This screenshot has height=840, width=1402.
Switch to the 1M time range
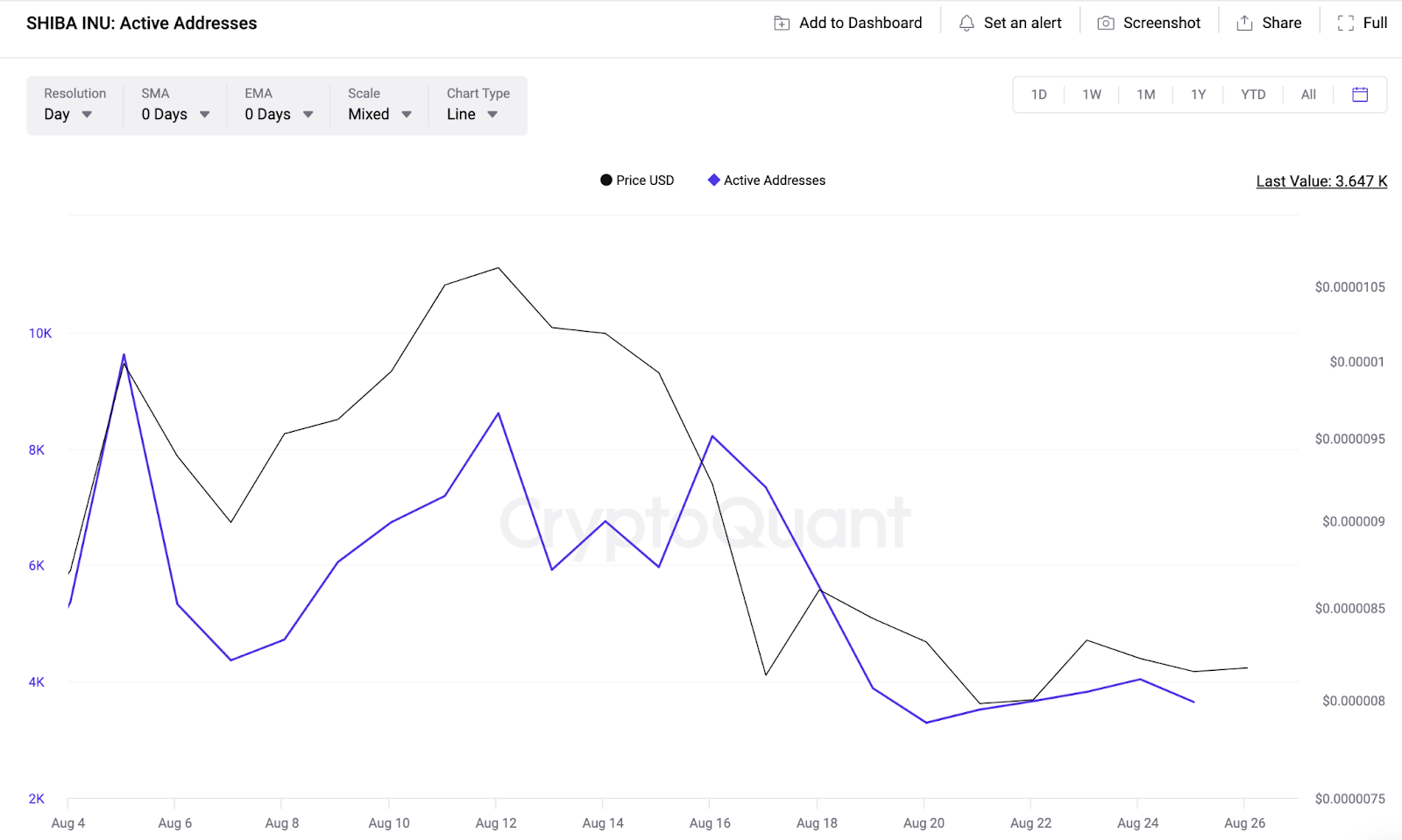pos(1145,95)
